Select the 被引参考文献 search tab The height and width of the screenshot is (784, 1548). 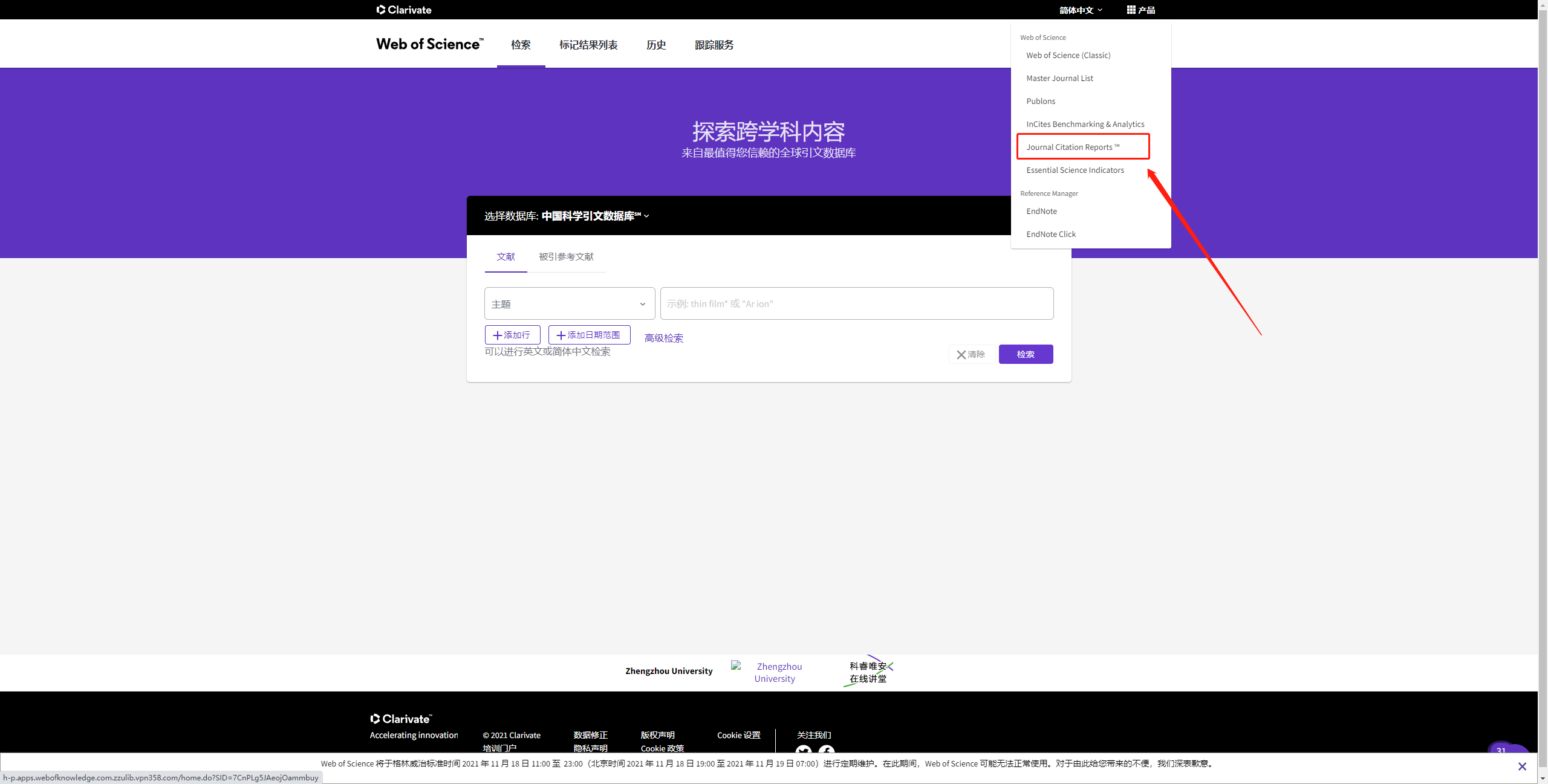566,257
